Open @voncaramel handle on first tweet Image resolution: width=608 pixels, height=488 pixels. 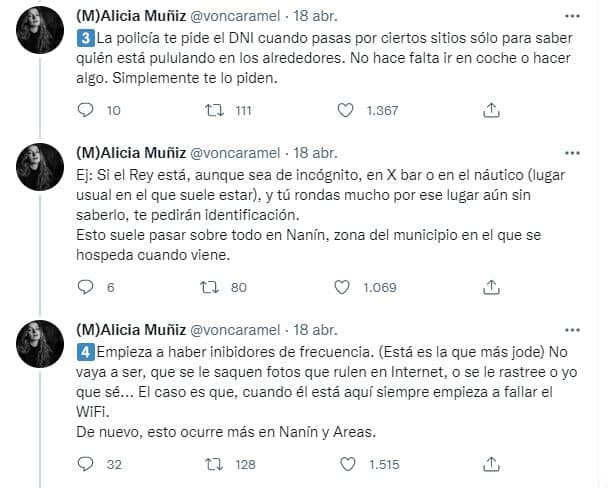pyautogui.click(x=235, y=16)
